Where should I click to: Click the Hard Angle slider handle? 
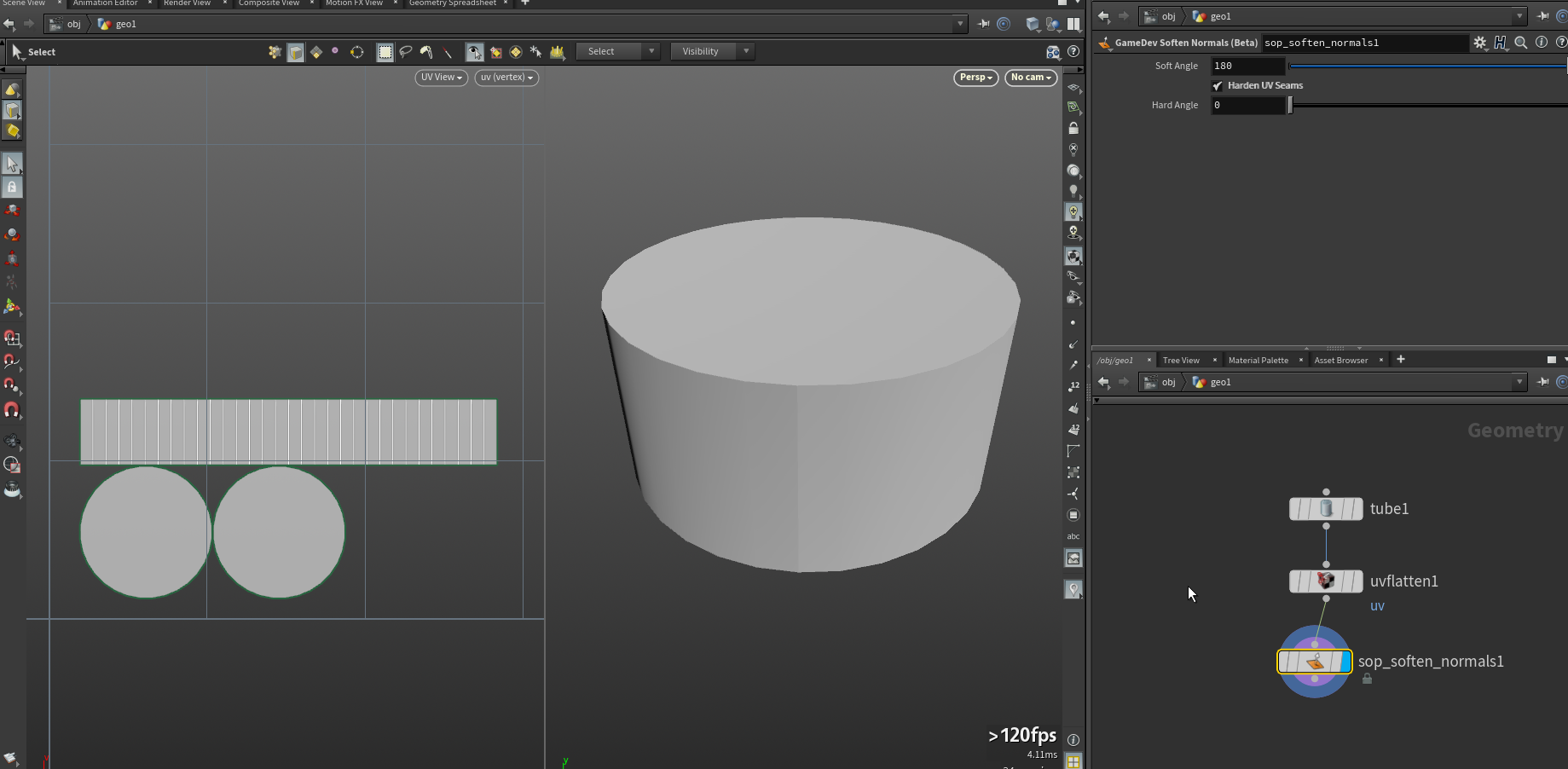pyautogui.click(x=1290, y=105)
